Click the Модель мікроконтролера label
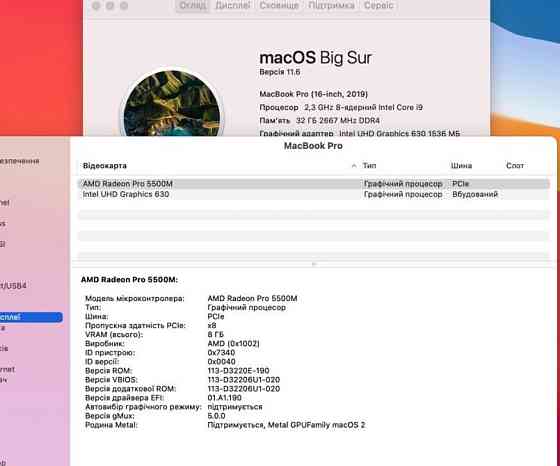This screenshot has height=466, width=560. pyautogui.click(x=135, y=299)
